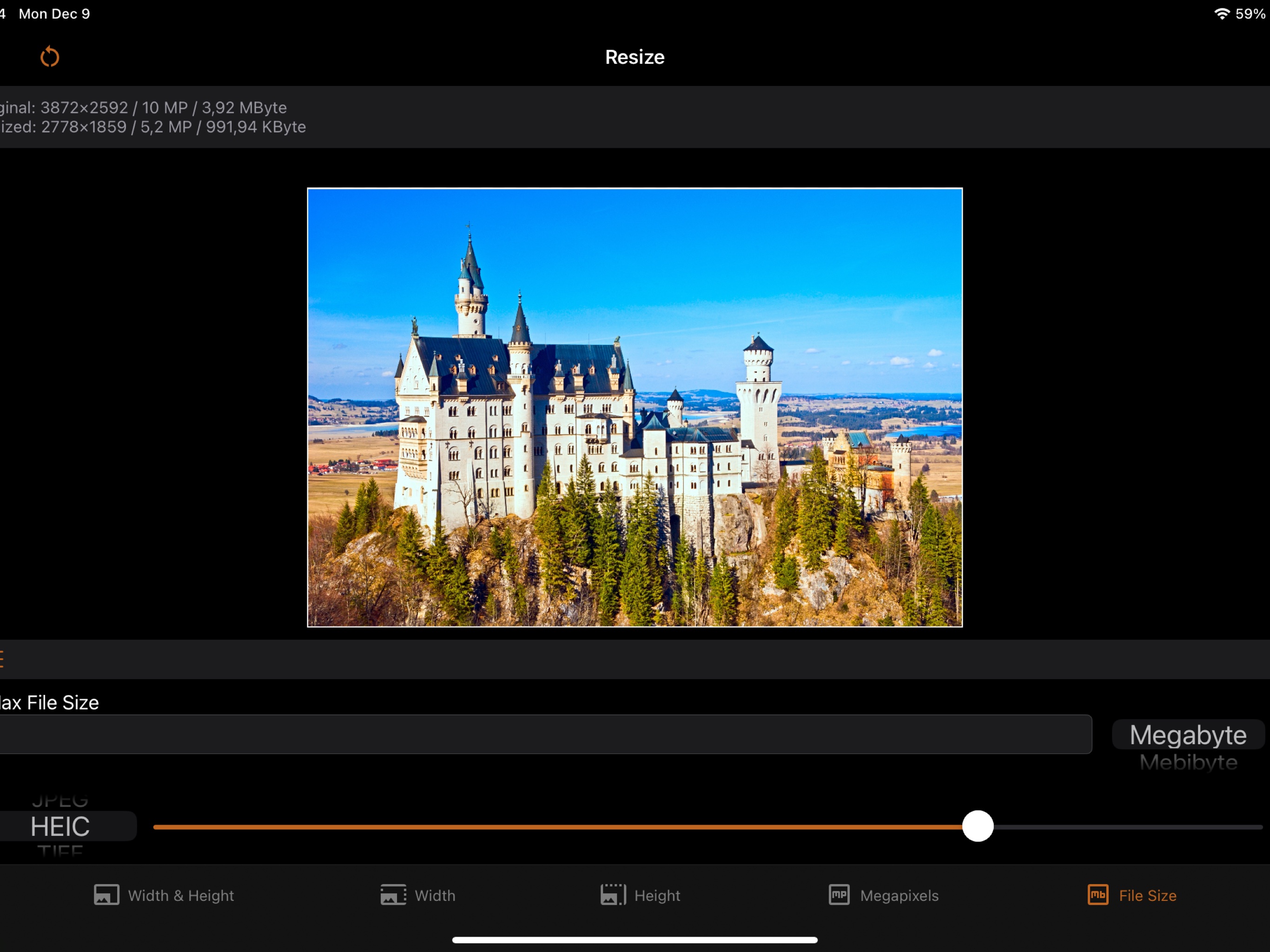
Task: Tap the currently selected HEIC format option
Action: click(x=60, y=826)
